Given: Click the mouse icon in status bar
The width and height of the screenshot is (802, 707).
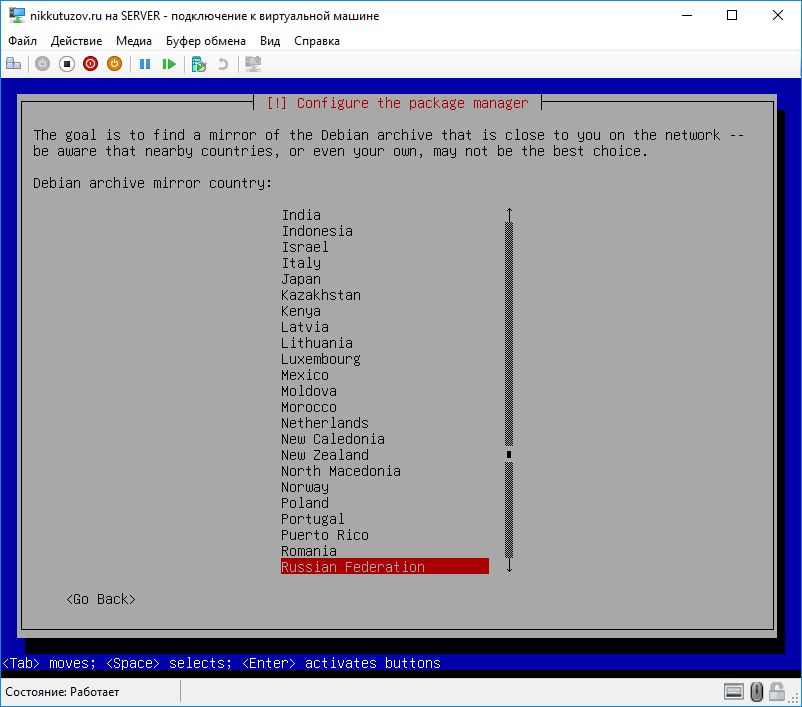Looking at the screenshot, I should tap(757, 691).
